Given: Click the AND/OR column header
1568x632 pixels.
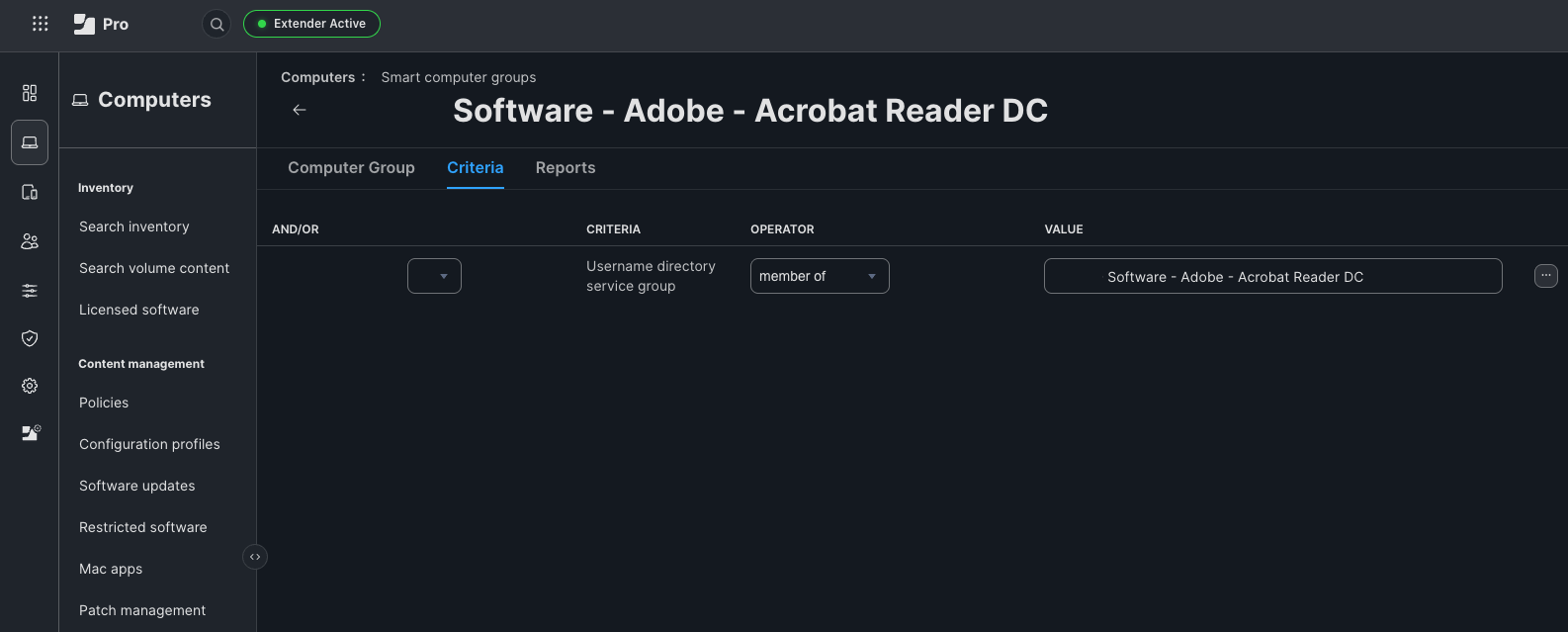Looking at the screenshot, I should point(296,229).
